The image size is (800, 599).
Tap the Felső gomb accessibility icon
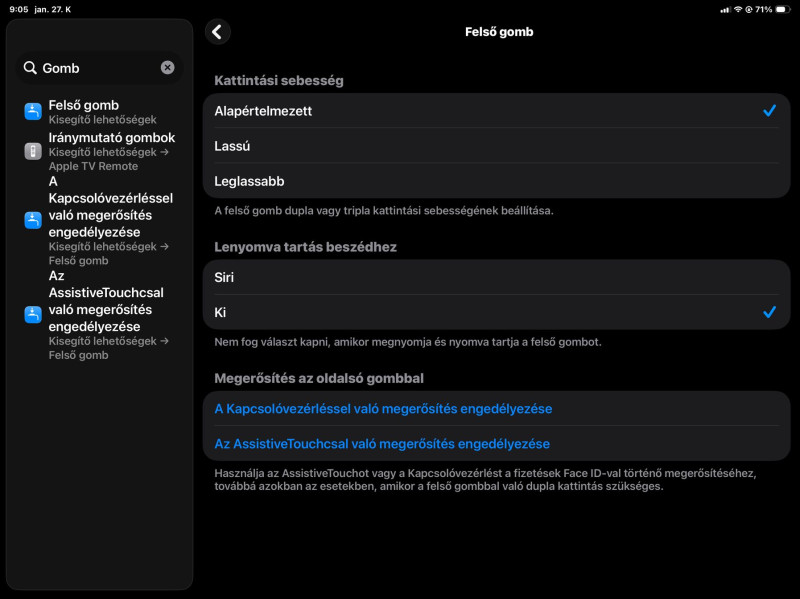pos(33,111)
